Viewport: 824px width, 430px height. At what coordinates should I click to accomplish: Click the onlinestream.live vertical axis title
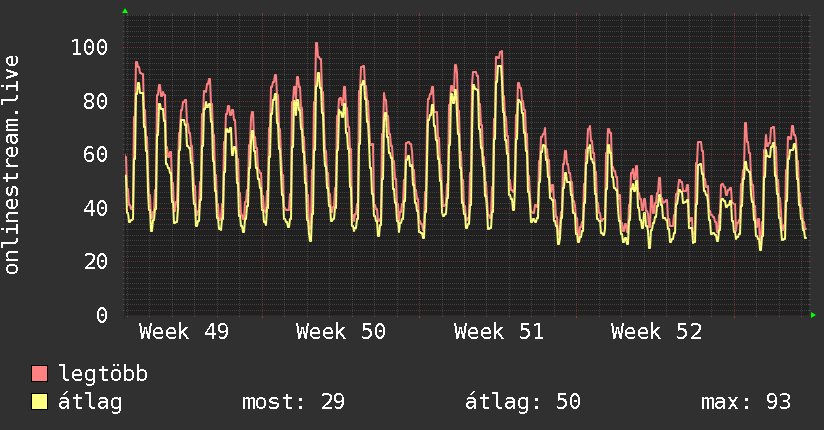click(12, 165)
